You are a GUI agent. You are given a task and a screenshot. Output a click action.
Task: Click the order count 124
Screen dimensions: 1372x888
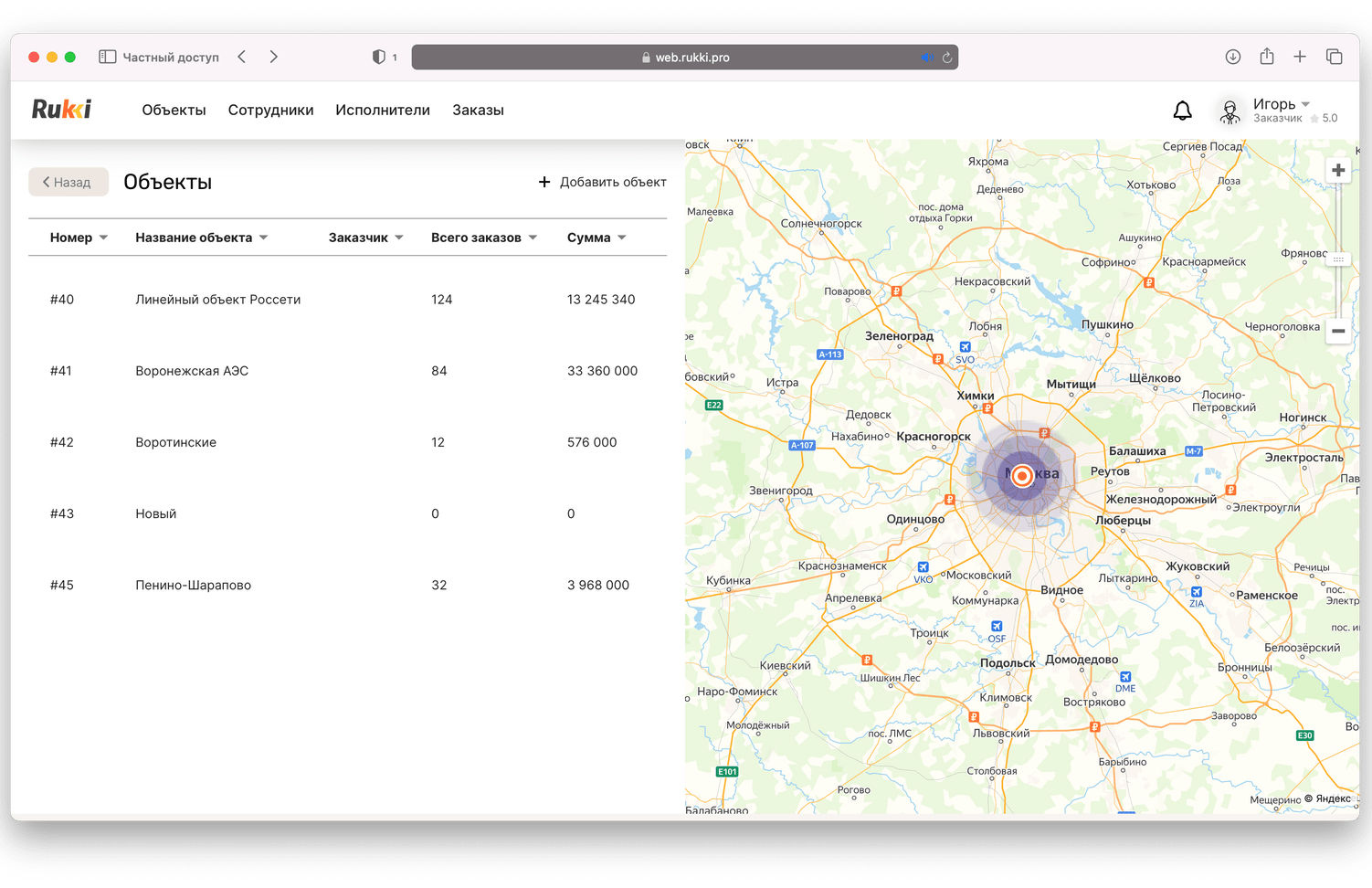(x=442, y=300)
